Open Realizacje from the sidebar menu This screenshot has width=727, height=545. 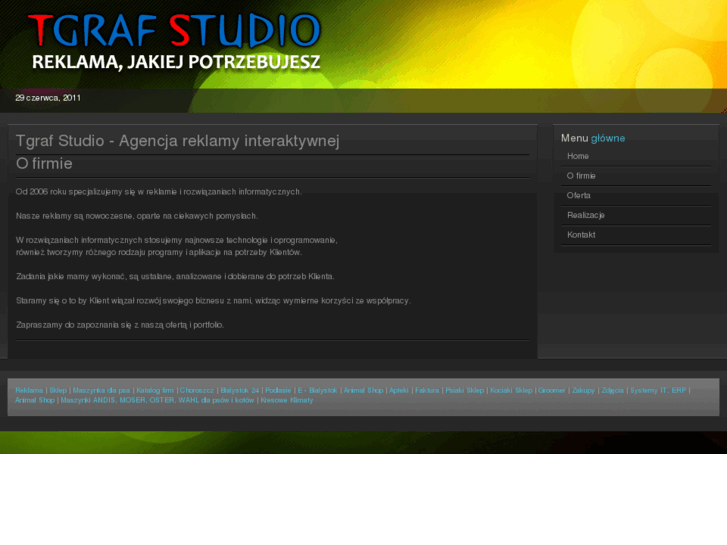(x=586, y=215)
